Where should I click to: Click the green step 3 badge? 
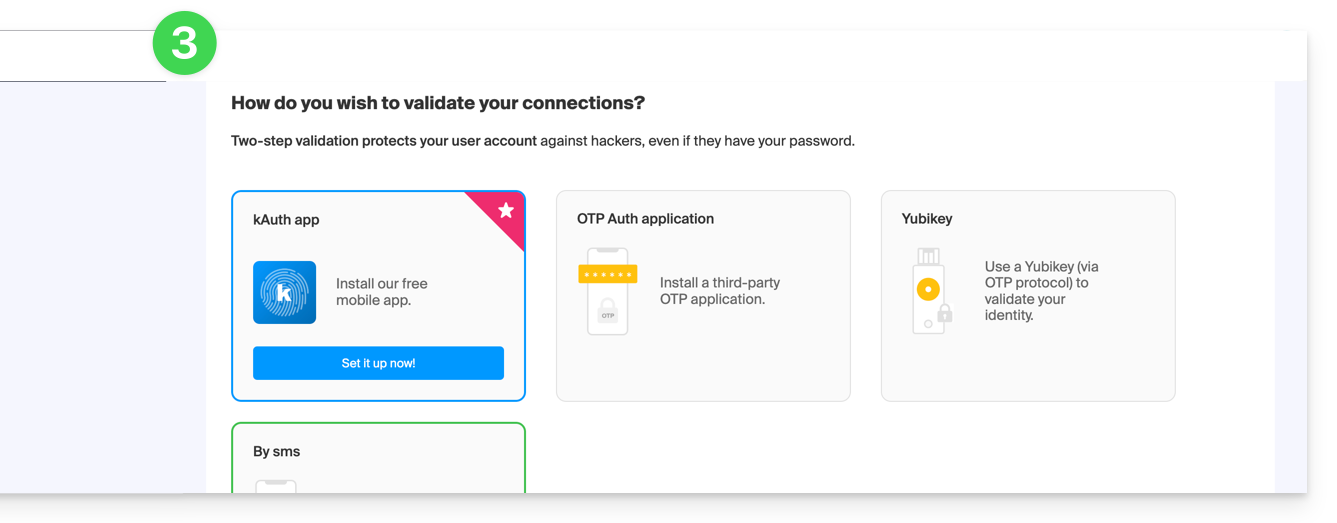tap(184, 43)
